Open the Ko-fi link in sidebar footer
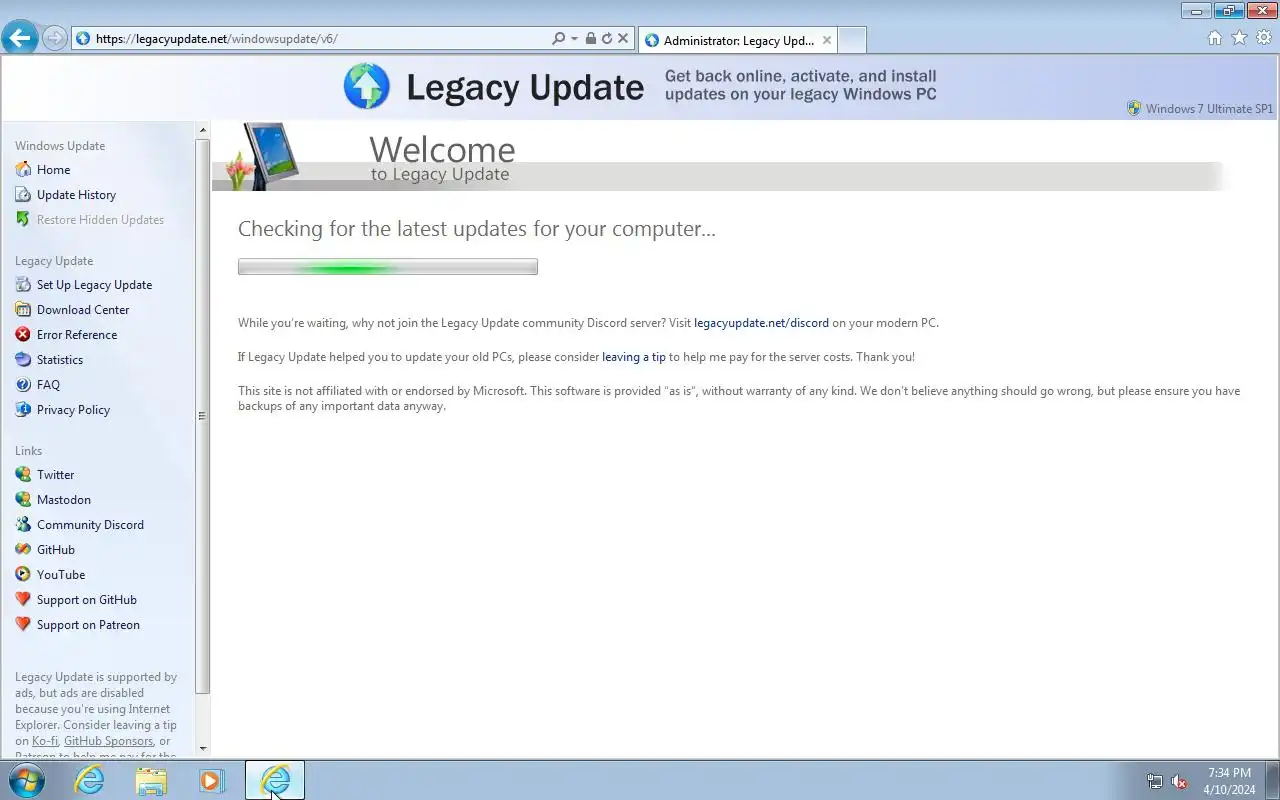Screen dimensions: 1280x800 coord(45,741)
